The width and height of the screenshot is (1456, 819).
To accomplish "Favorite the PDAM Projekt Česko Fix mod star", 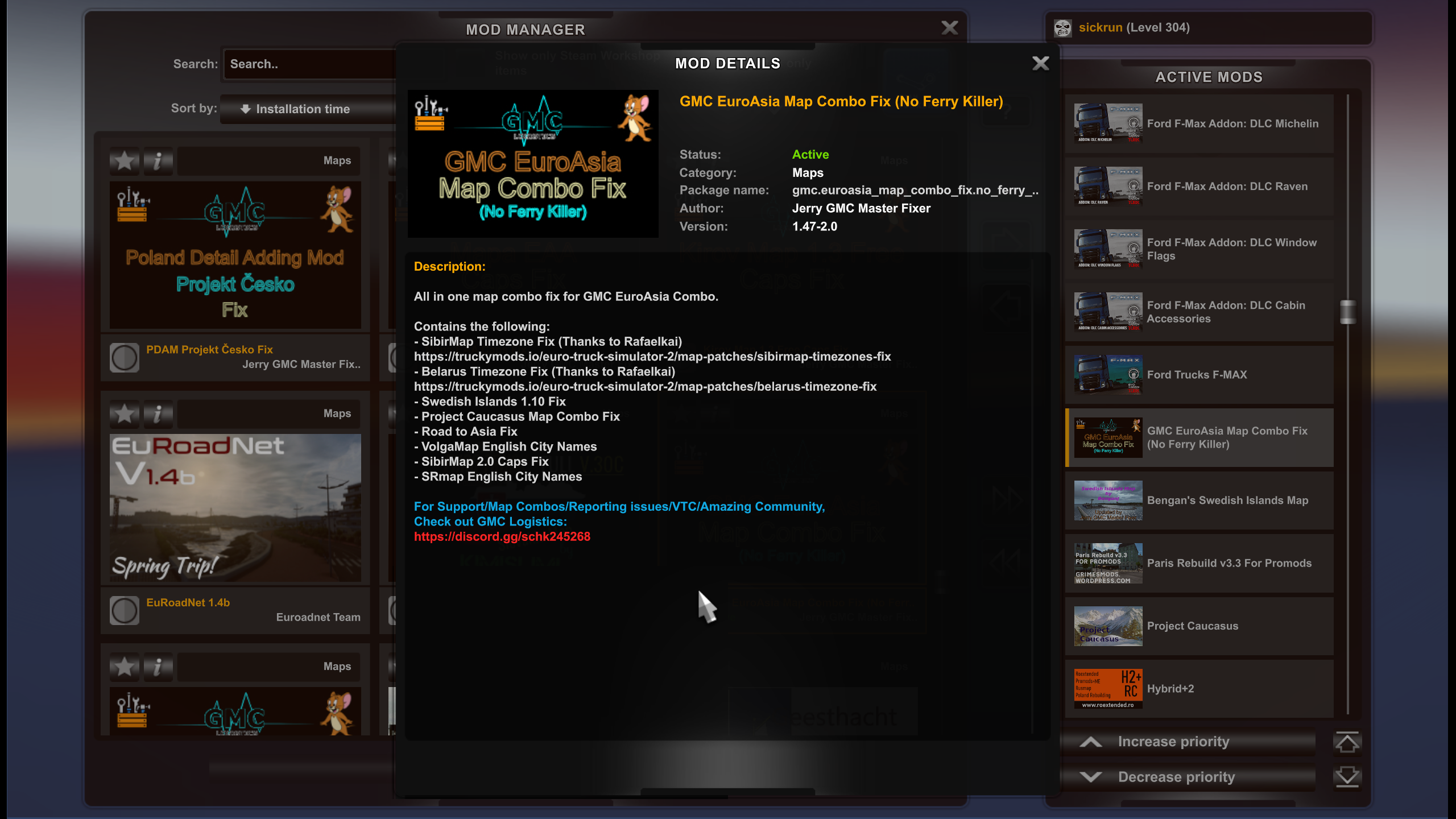I will pos(125,160).
